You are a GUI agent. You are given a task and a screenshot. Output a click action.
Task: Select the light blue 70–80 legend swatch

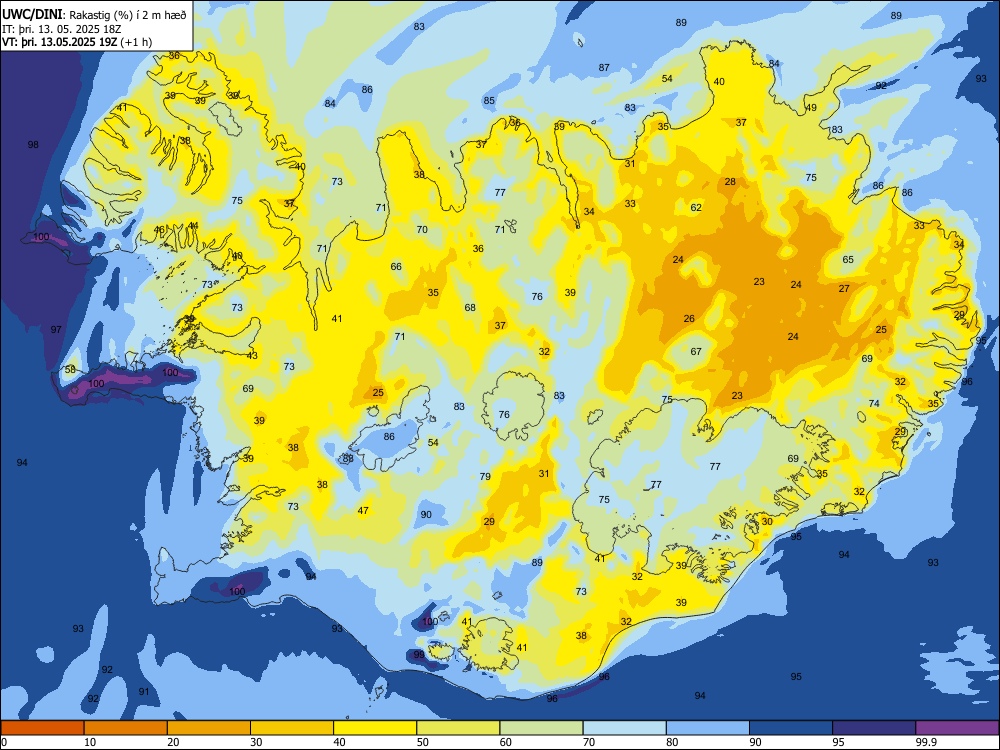[625, 728]
